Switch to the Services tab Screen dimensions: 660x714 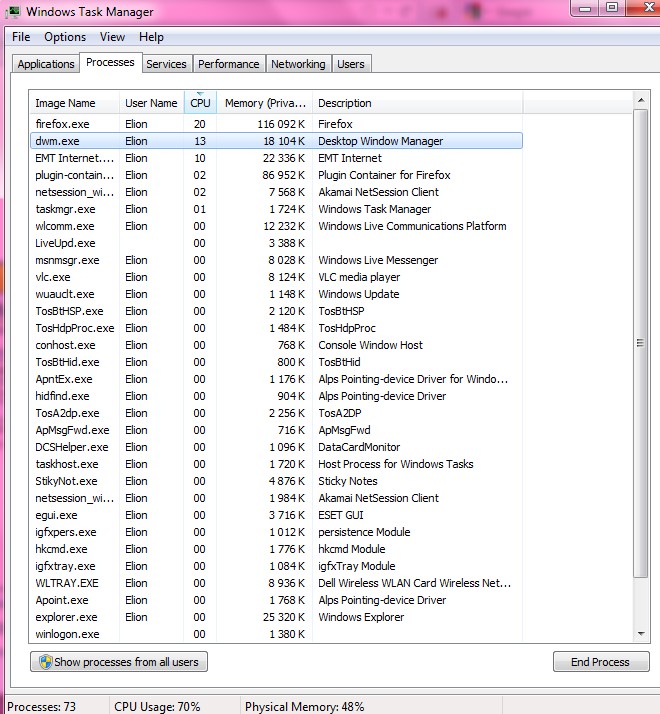click(166, 64)
